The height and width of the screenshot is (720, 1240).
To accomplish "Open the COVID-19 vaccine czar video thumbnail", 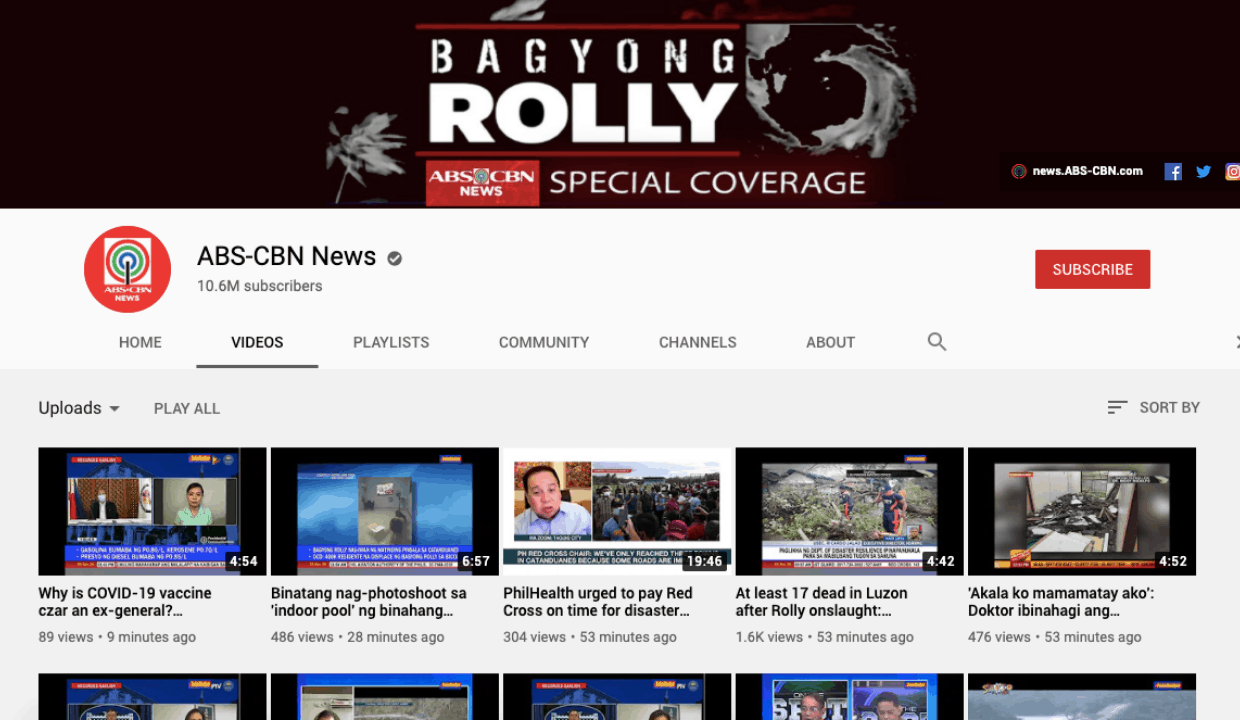I will (x=152, y=511).
